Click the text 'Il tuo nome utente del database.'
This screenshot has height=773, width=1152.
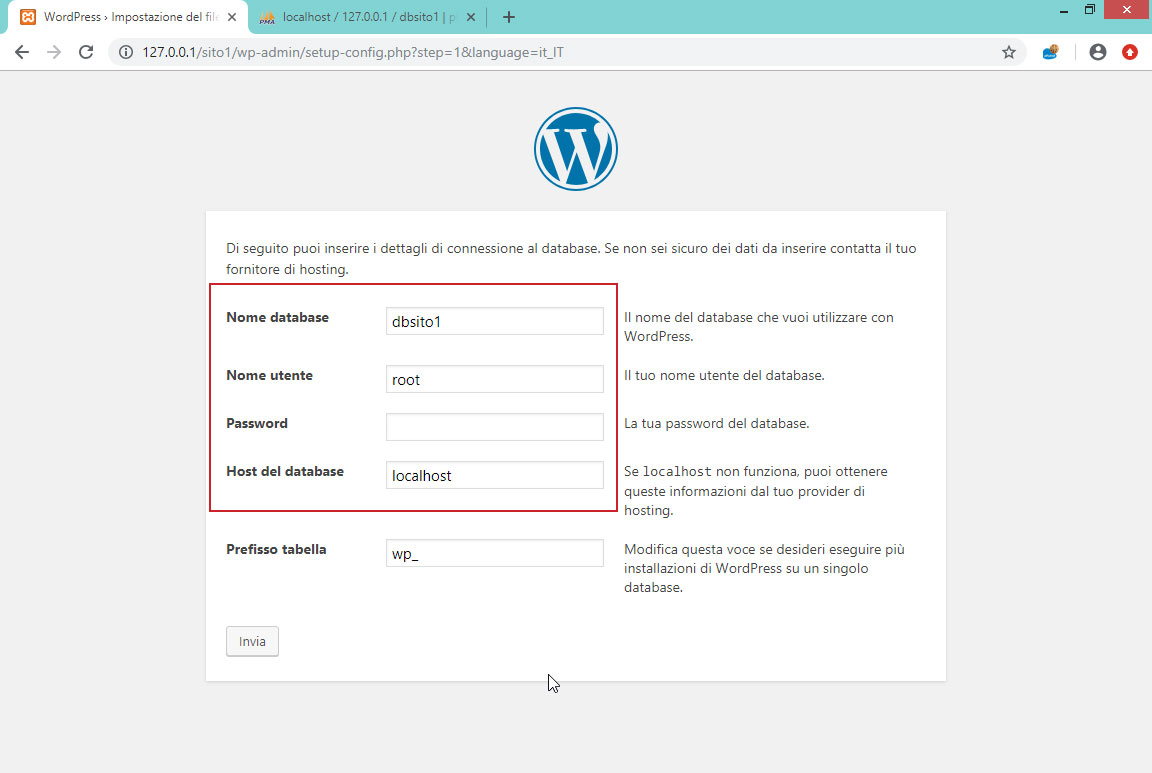click(724, 375)
